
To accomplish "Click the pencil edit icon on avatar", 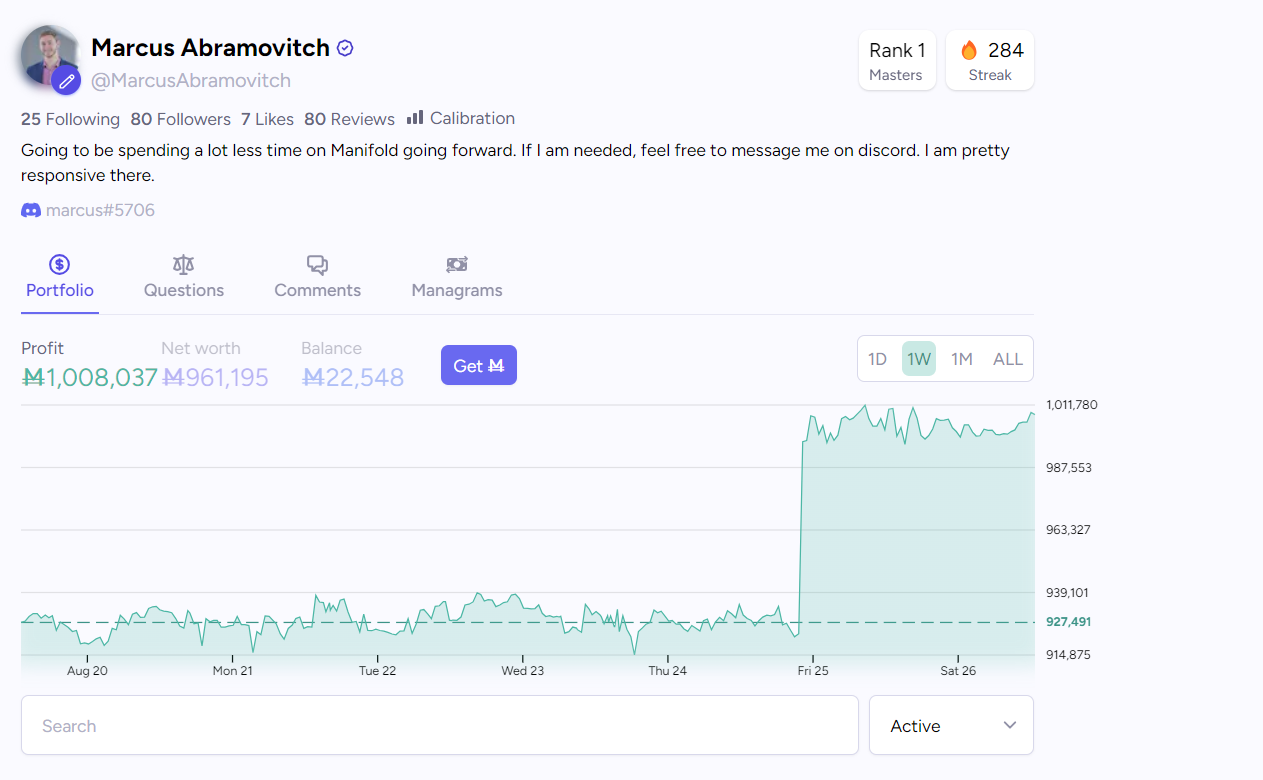I will pyautogui.click(x=66, y=81).
